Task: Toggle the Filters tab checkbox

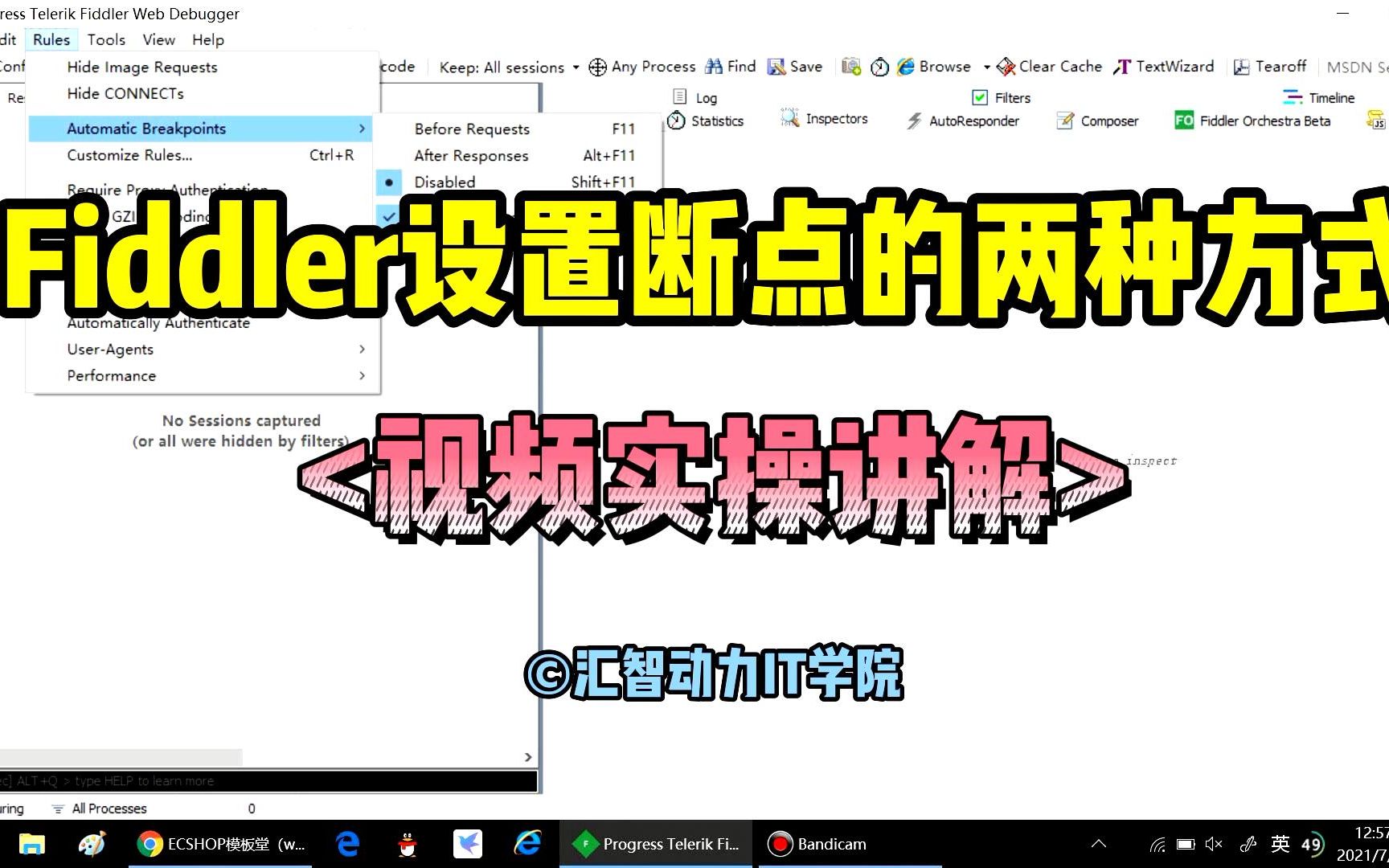Action: pyautogui.click(x=980, y=97)
